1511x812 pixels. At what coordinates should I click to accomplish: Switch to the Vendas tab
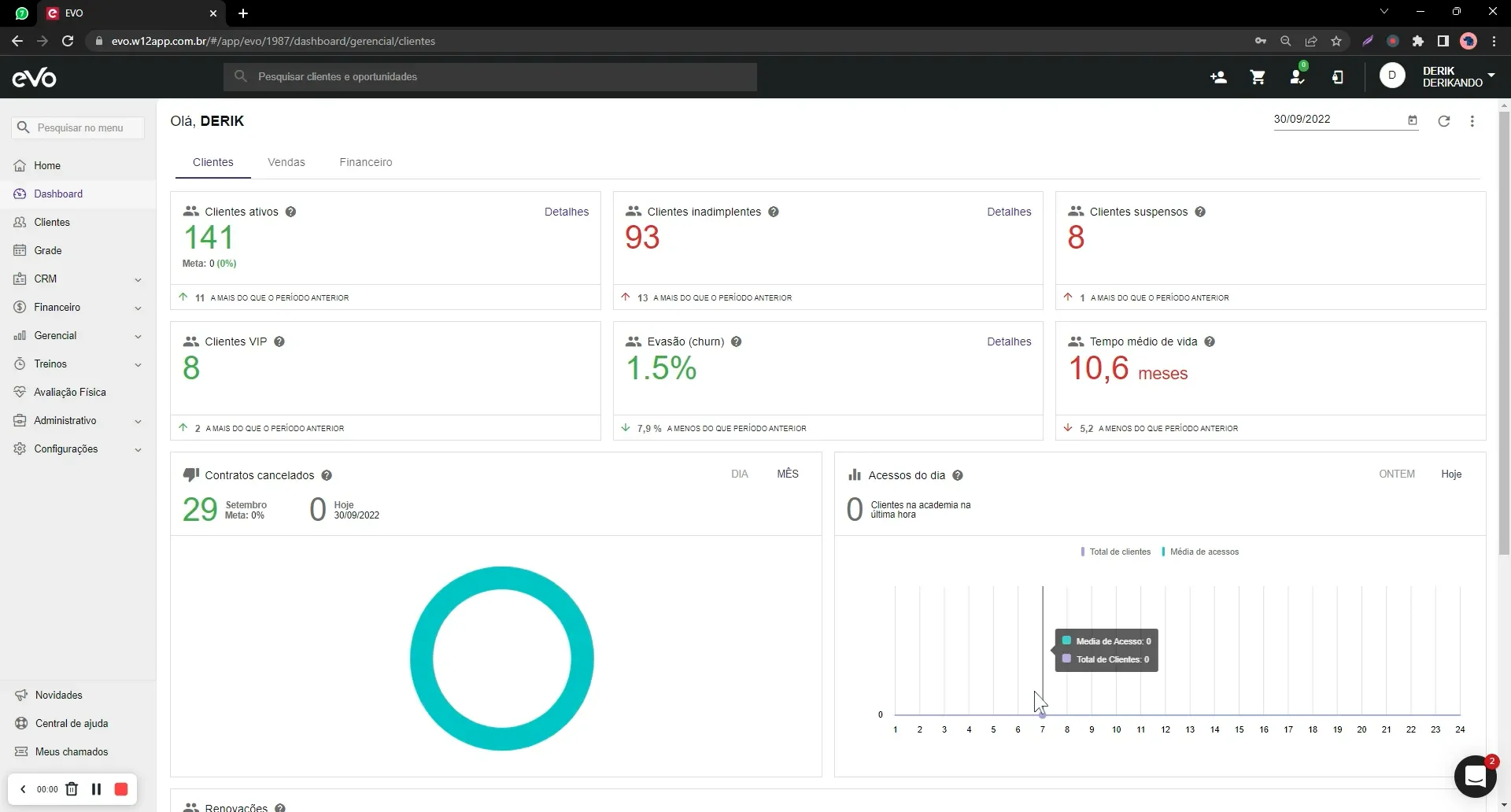point(286,162)
